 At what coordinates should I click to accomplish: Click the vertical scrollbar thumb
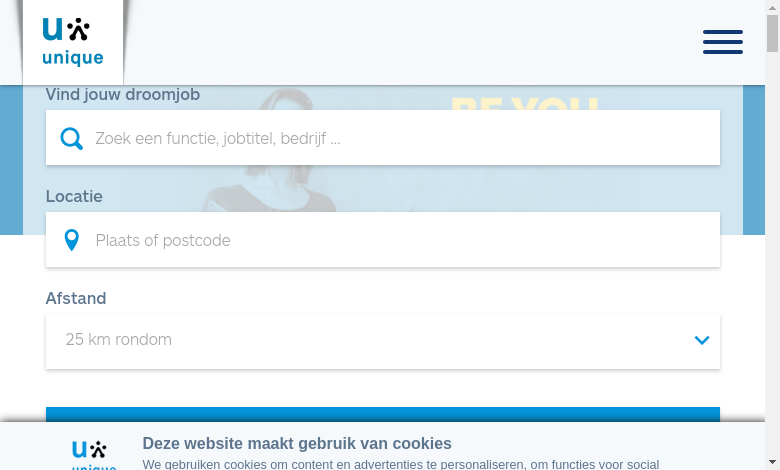point(772,33)
